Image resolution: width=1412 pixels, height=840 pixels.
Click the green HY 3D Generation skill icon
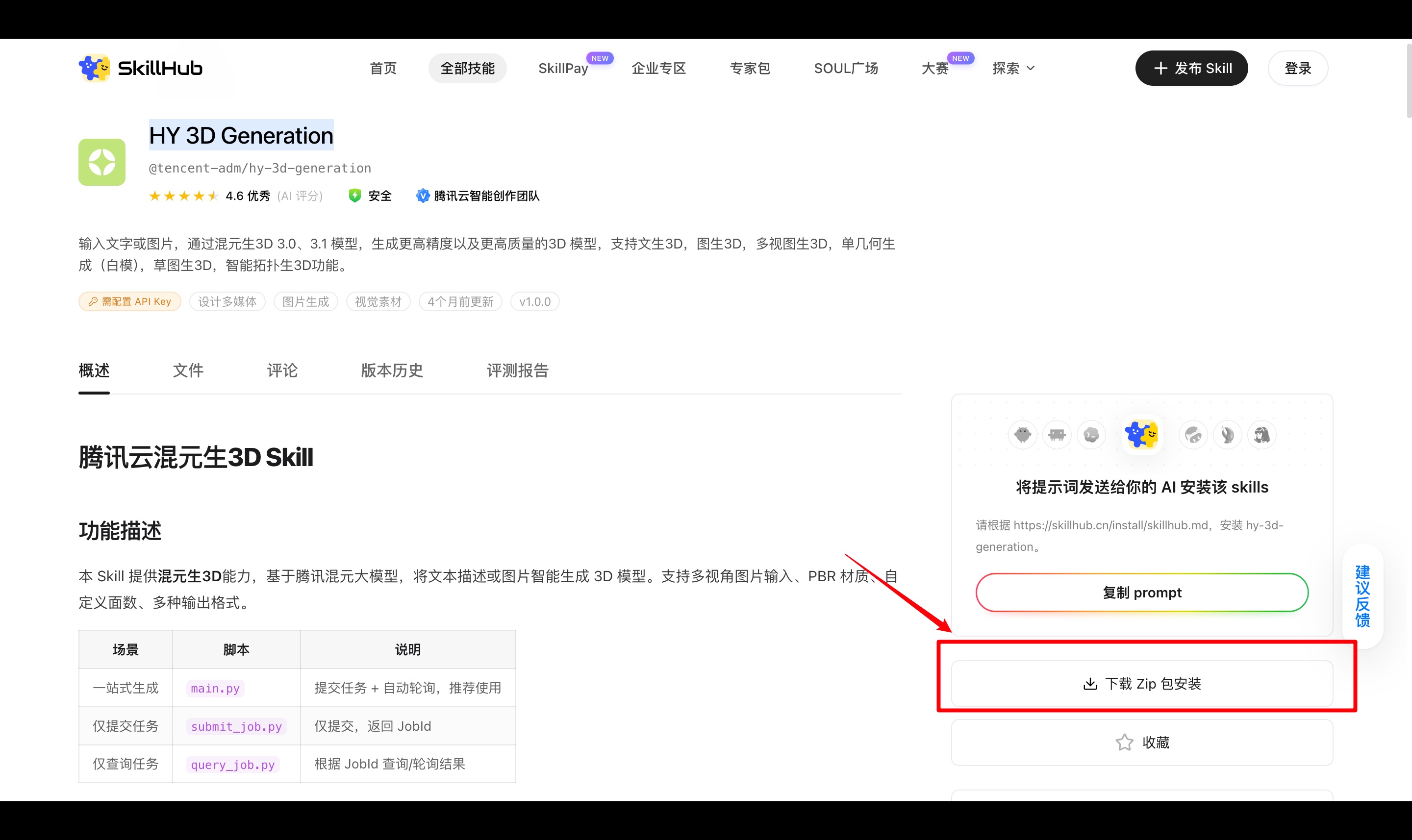[102, 162]
